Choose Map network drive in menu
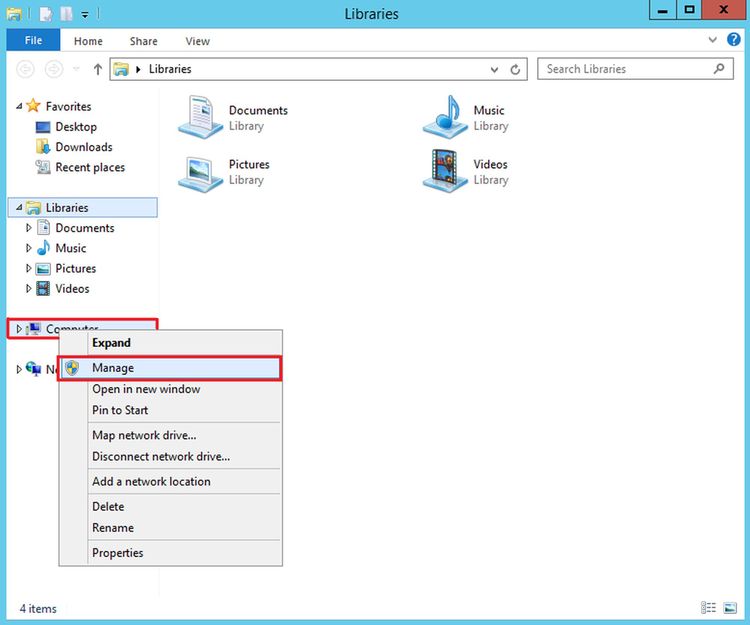This screenshot has height=625, width=750. tap(144, 435)
